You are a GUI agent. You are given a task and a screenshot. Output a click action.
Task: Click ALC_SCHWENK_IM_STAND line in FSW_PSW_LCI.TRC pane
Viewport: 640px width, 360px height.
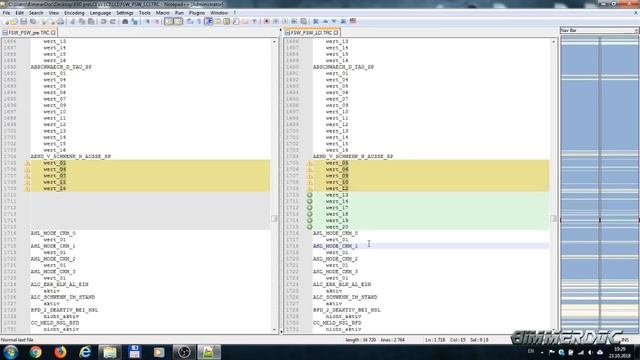(x=345, y=297)
